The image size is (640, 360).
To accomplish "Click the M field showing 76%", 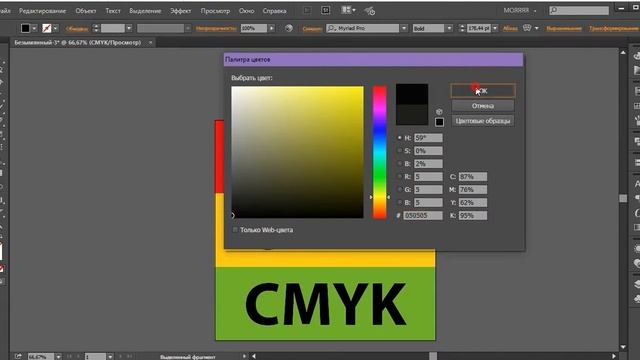I will point(473,189).
